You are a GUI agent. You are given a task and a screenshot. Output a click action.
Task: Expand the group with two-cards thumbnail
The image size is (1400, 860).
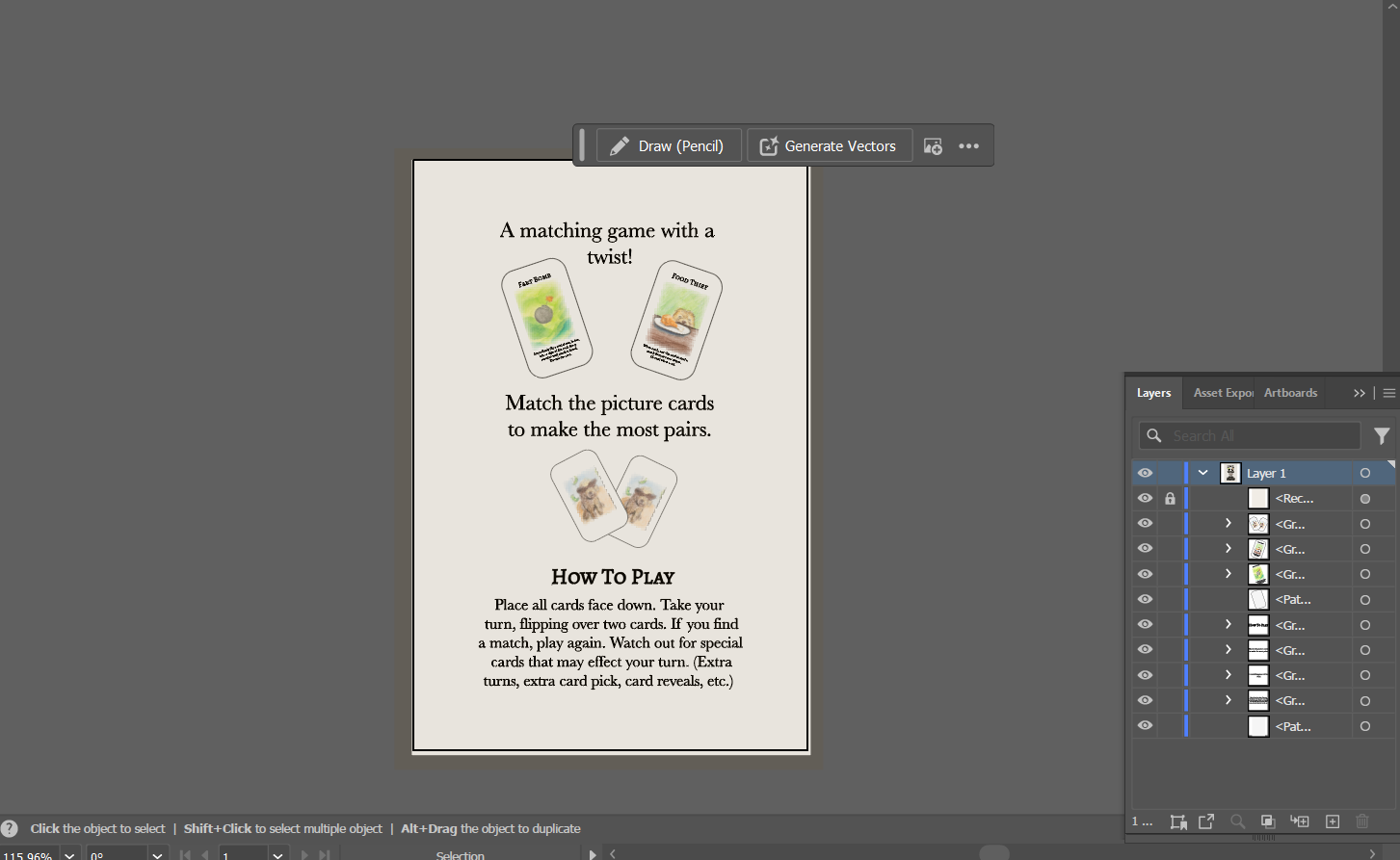(1228, 523)
